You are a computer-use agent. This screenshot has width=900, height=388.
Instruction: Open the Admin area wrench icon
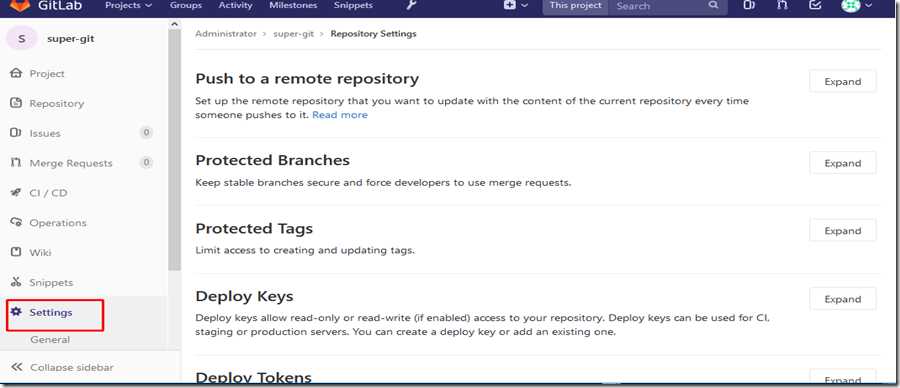tap(411, 5)
